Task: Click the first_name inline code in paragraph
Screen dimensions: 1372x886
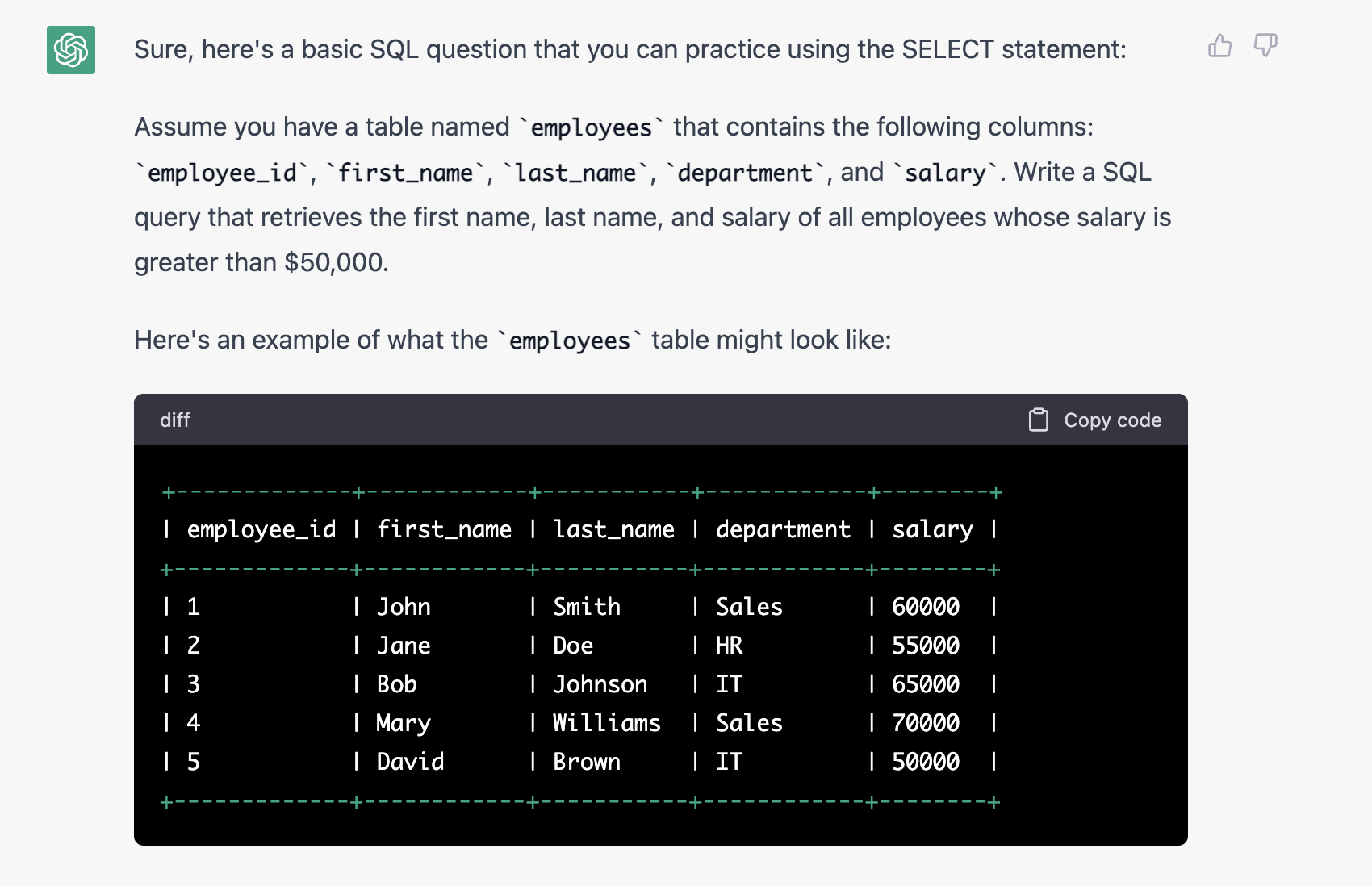Action: point(405,173)
